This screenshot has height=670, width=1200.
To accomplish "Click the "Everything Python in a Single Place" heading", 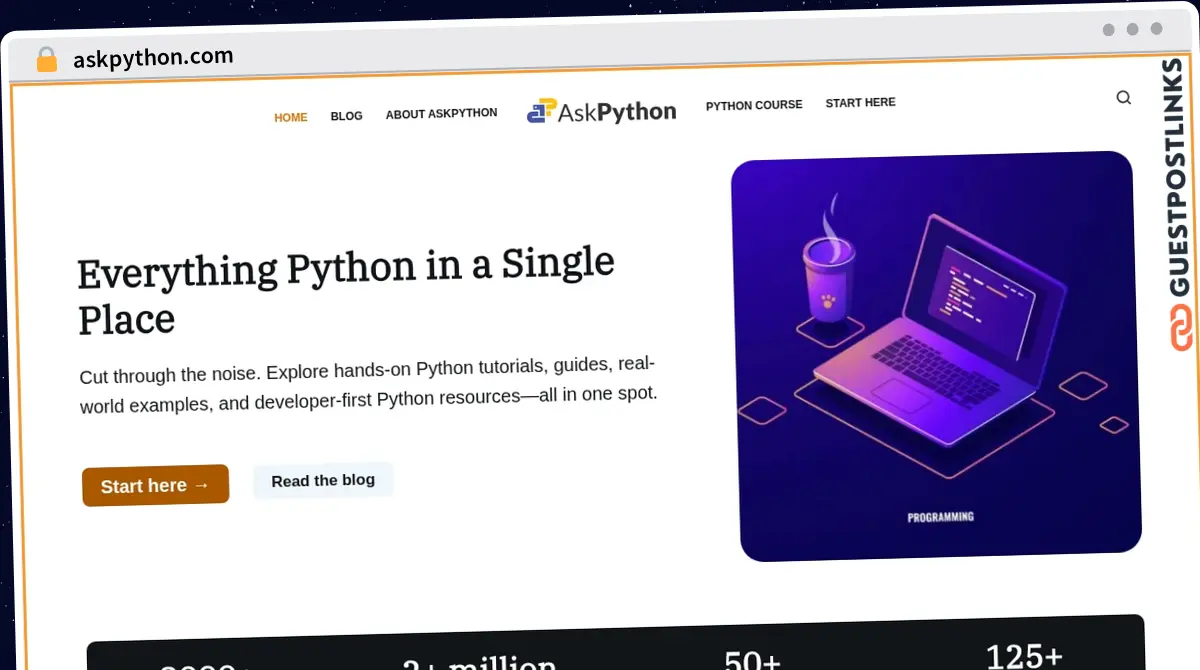I will tap(346, 291).
